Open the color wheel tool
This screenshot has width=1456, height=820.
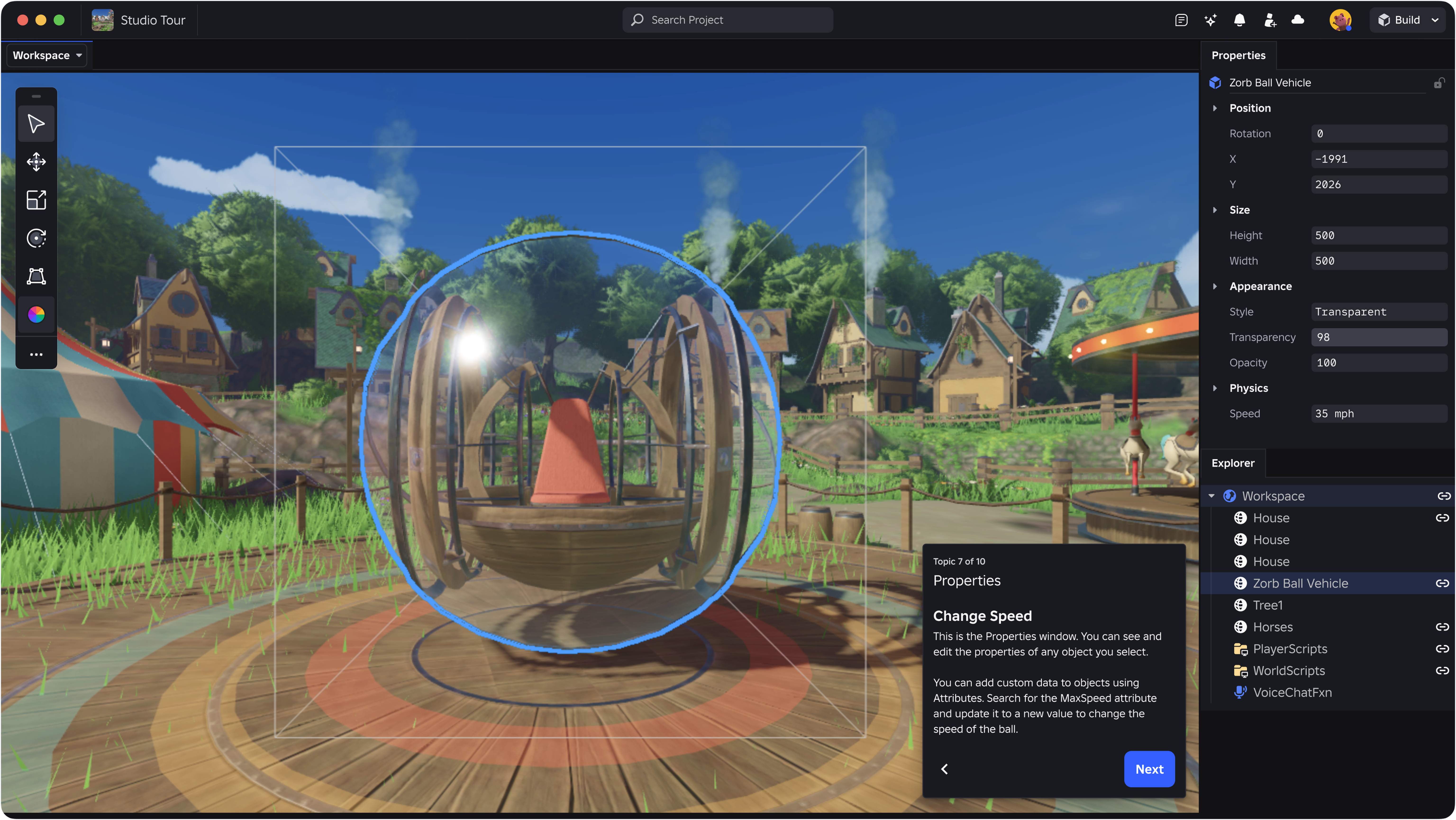tap(36, 314)
